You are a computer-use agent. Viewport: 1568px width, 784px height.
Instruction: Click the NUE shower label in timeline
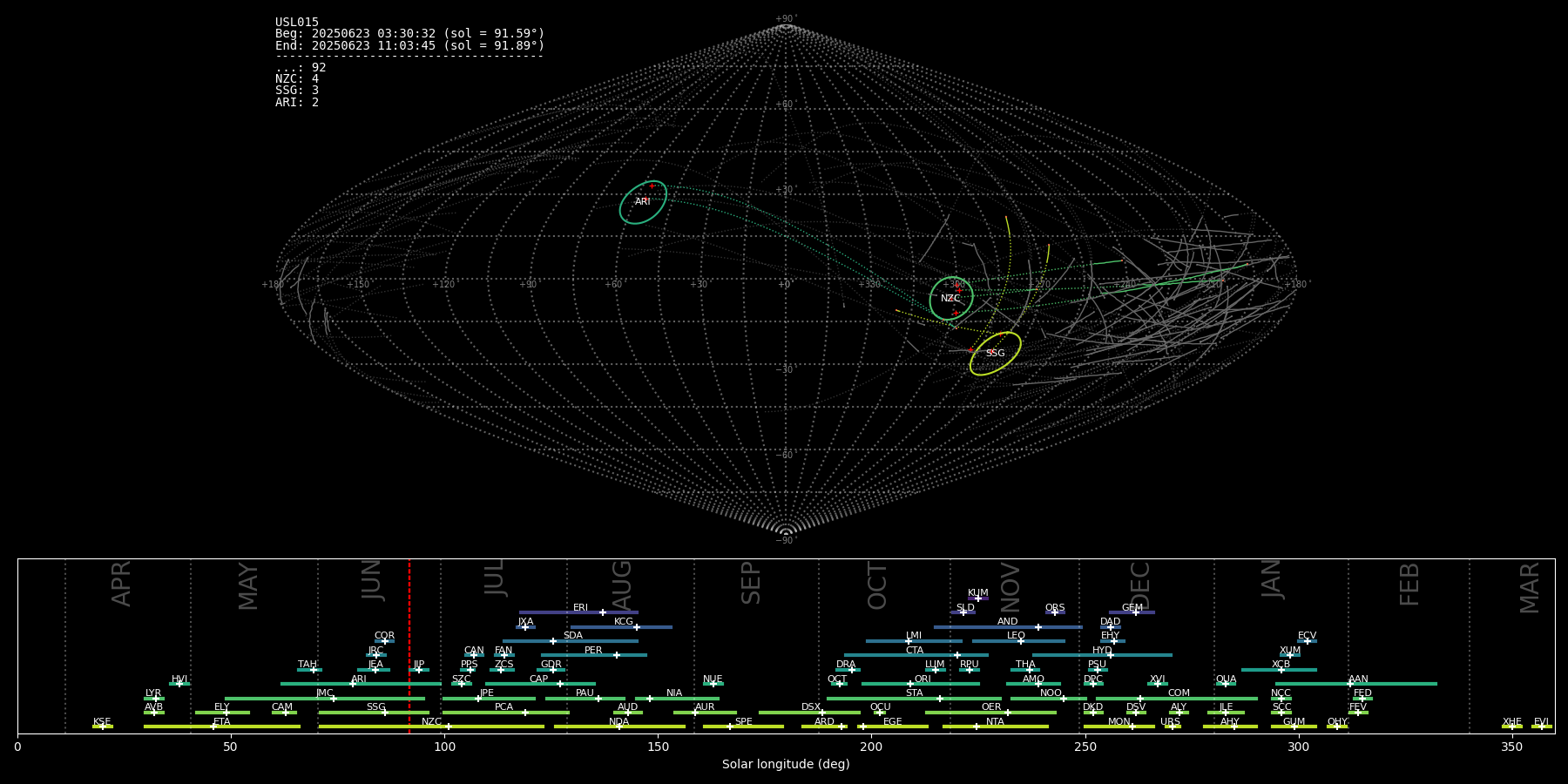point(713,679)
